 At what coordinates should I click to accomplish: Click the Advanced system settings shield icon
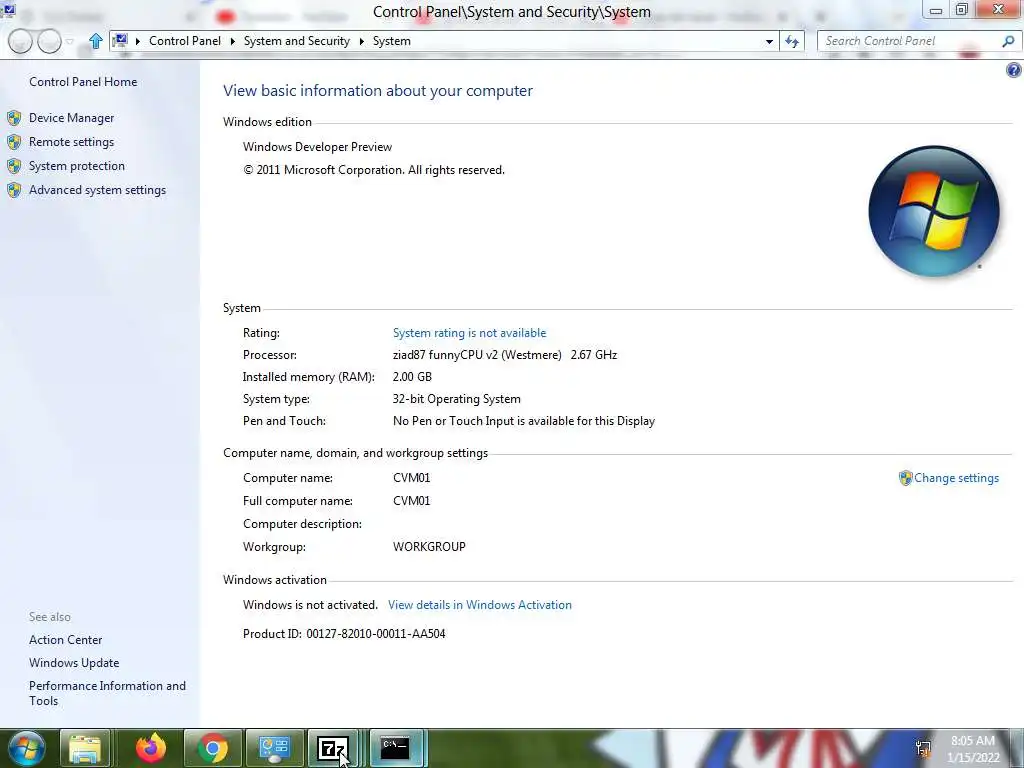(14, 190)
